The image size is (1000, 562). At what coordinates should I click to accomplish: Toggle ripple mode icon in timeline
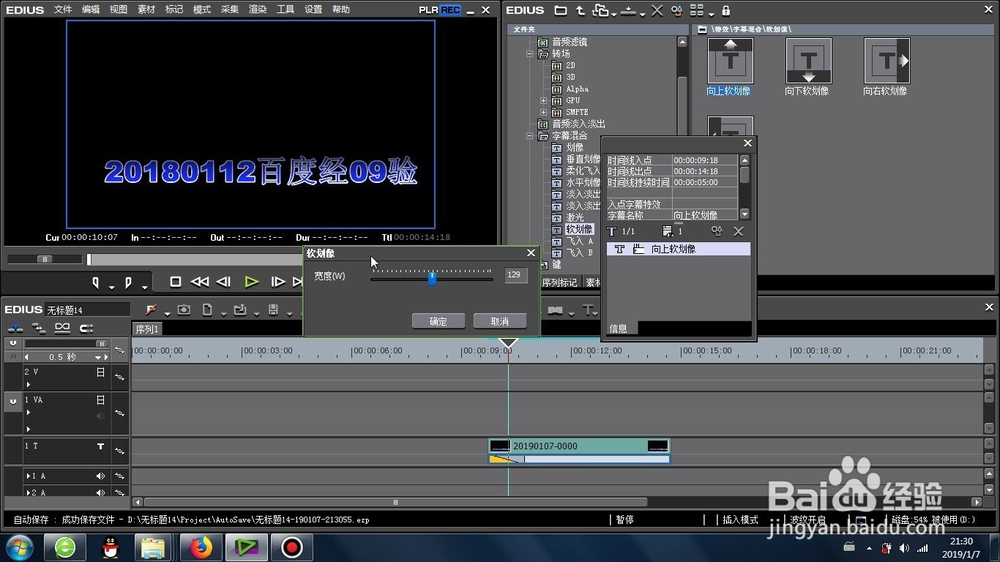[x=38, y=328]
